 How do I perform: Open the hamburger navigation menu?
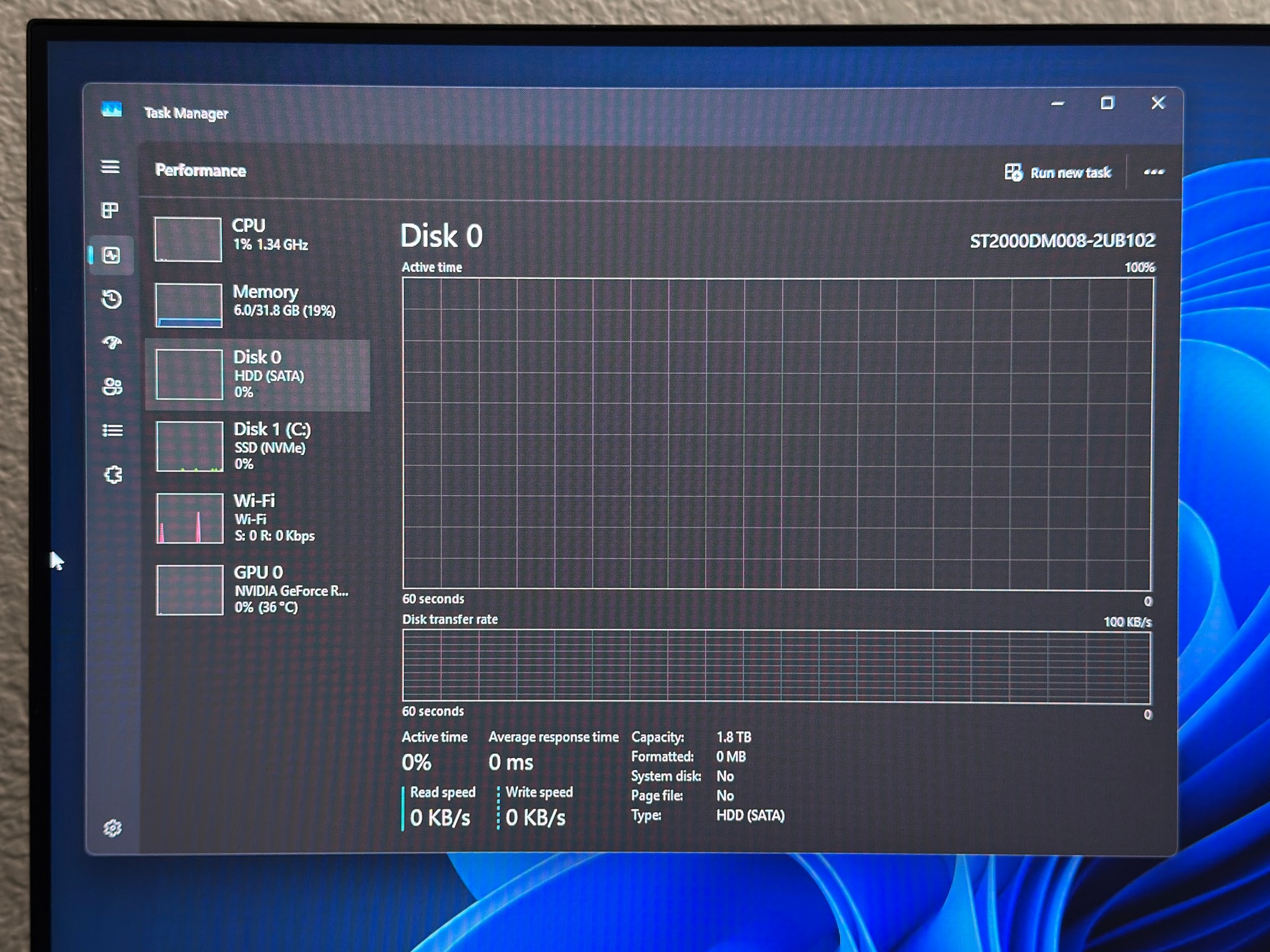point(110,167)
